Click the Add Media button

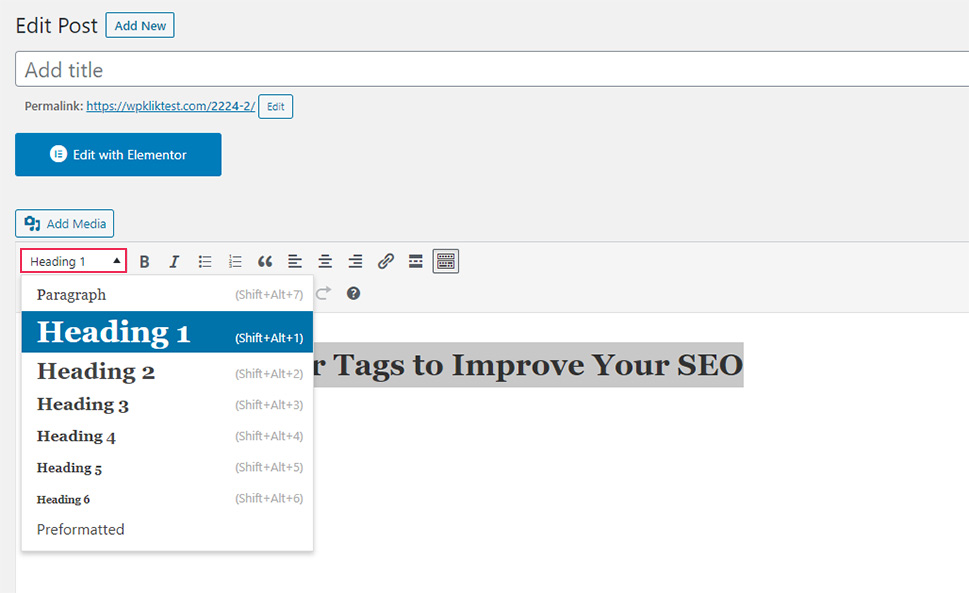coord(65,224)
